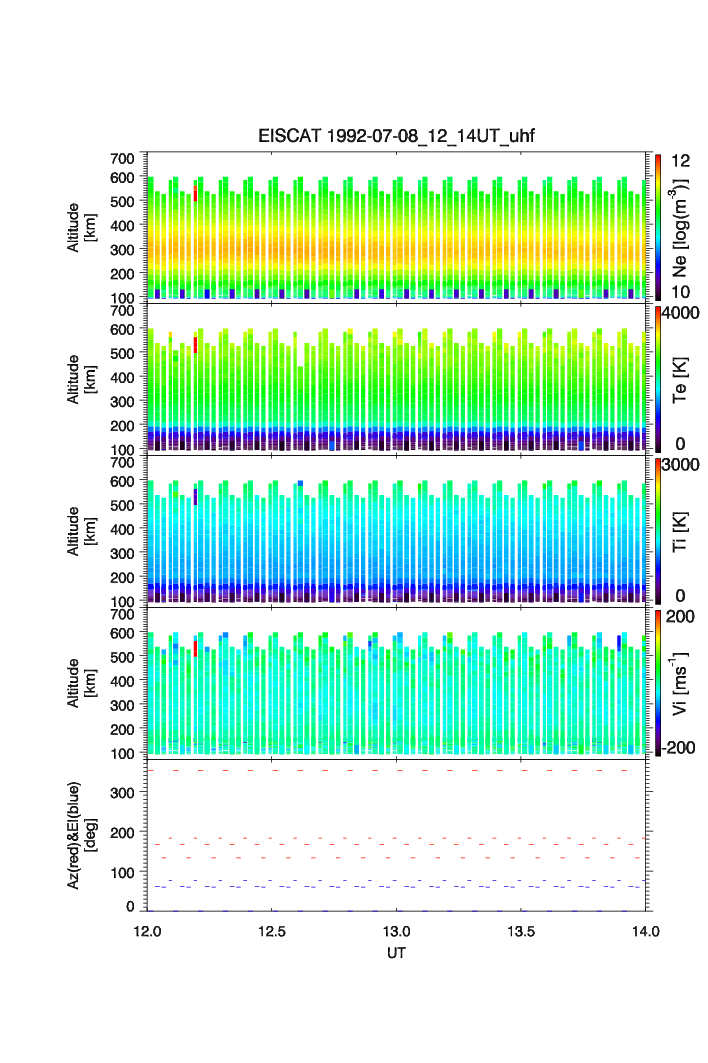Click the 0 minimum on Ti color bar
Viewport: 708px width, 1063px height.
tap(680, 596)
